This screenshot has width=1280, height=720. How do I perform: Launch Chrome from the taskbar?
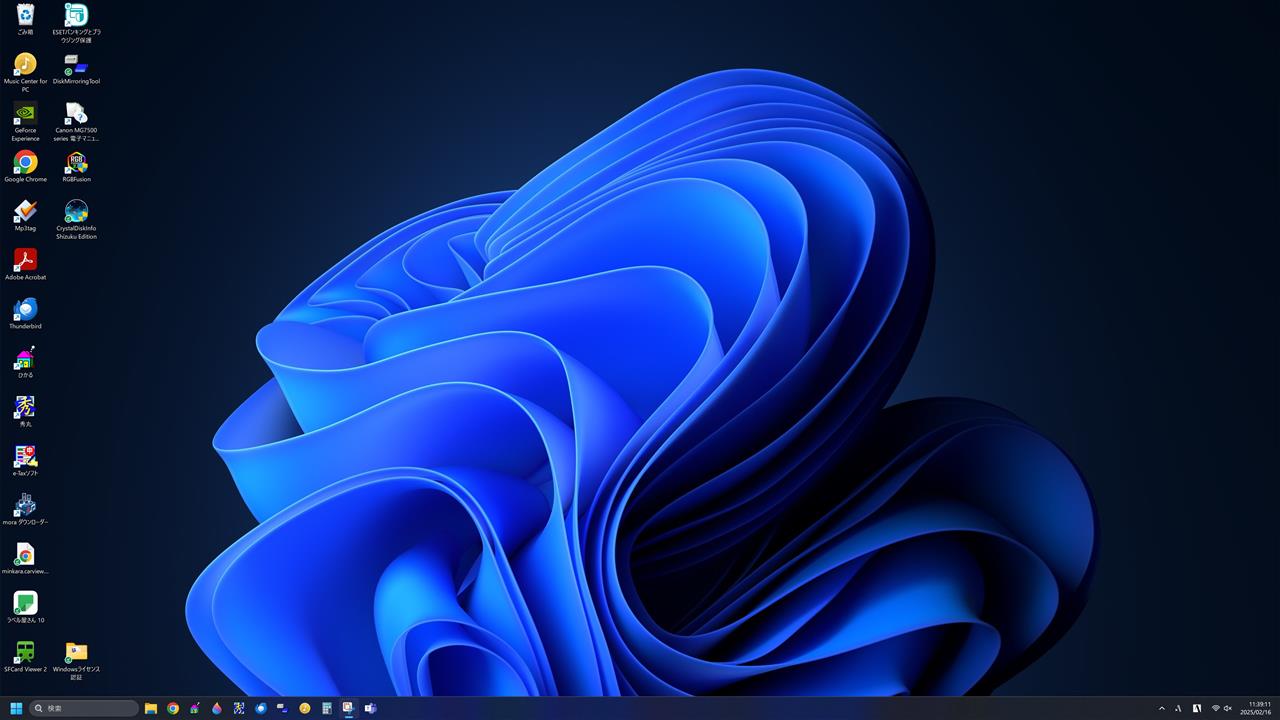click(173, 708)
